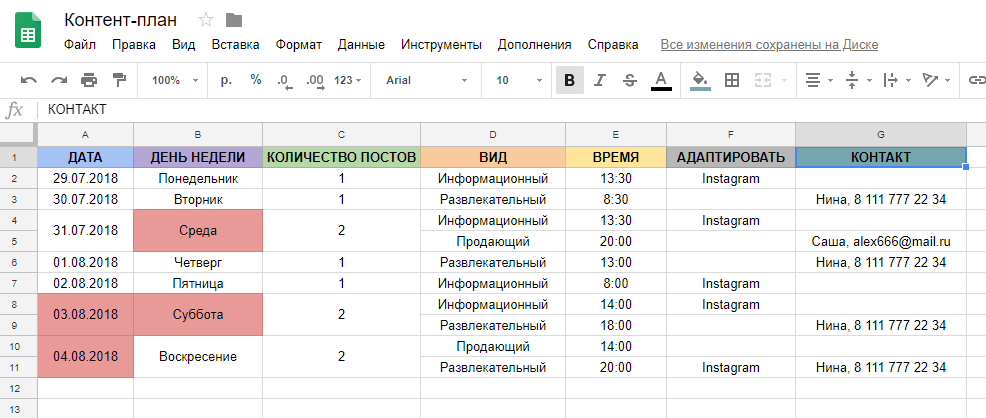Click the Redo arrow icon
Viewport: 986px width, 418px height.
[59, 80]
